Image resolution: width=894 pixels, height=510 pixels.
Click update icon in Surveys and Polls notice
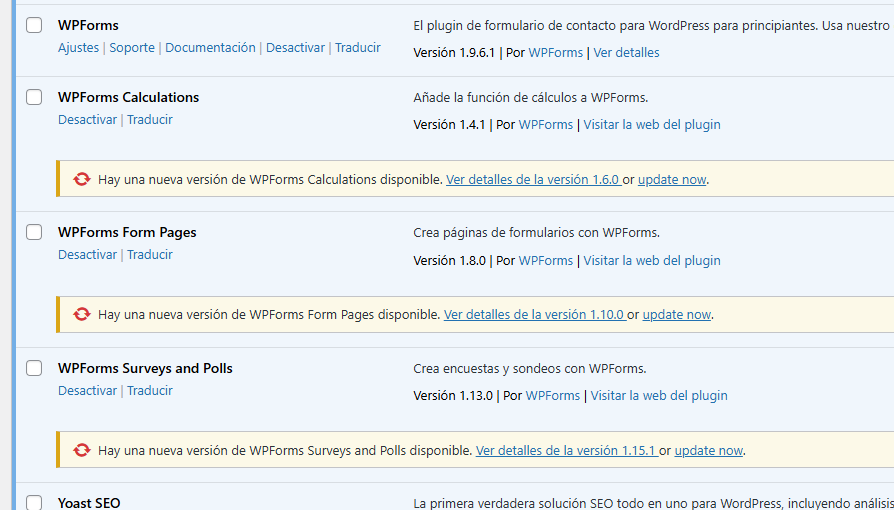point(82,450)
